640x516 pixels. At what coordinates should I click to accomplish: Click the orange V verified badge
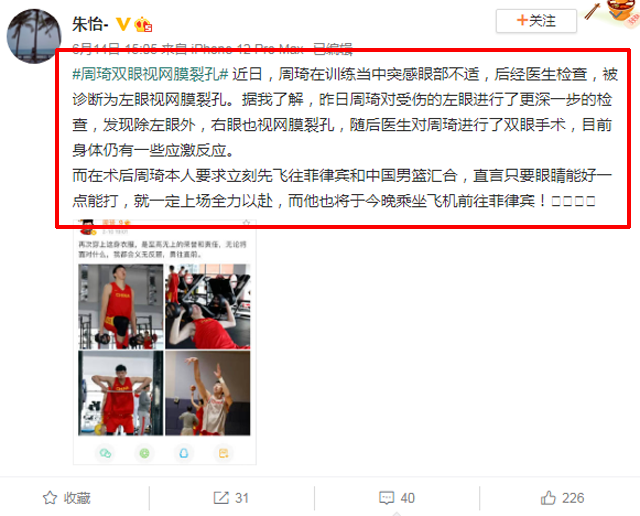point(123,24)
